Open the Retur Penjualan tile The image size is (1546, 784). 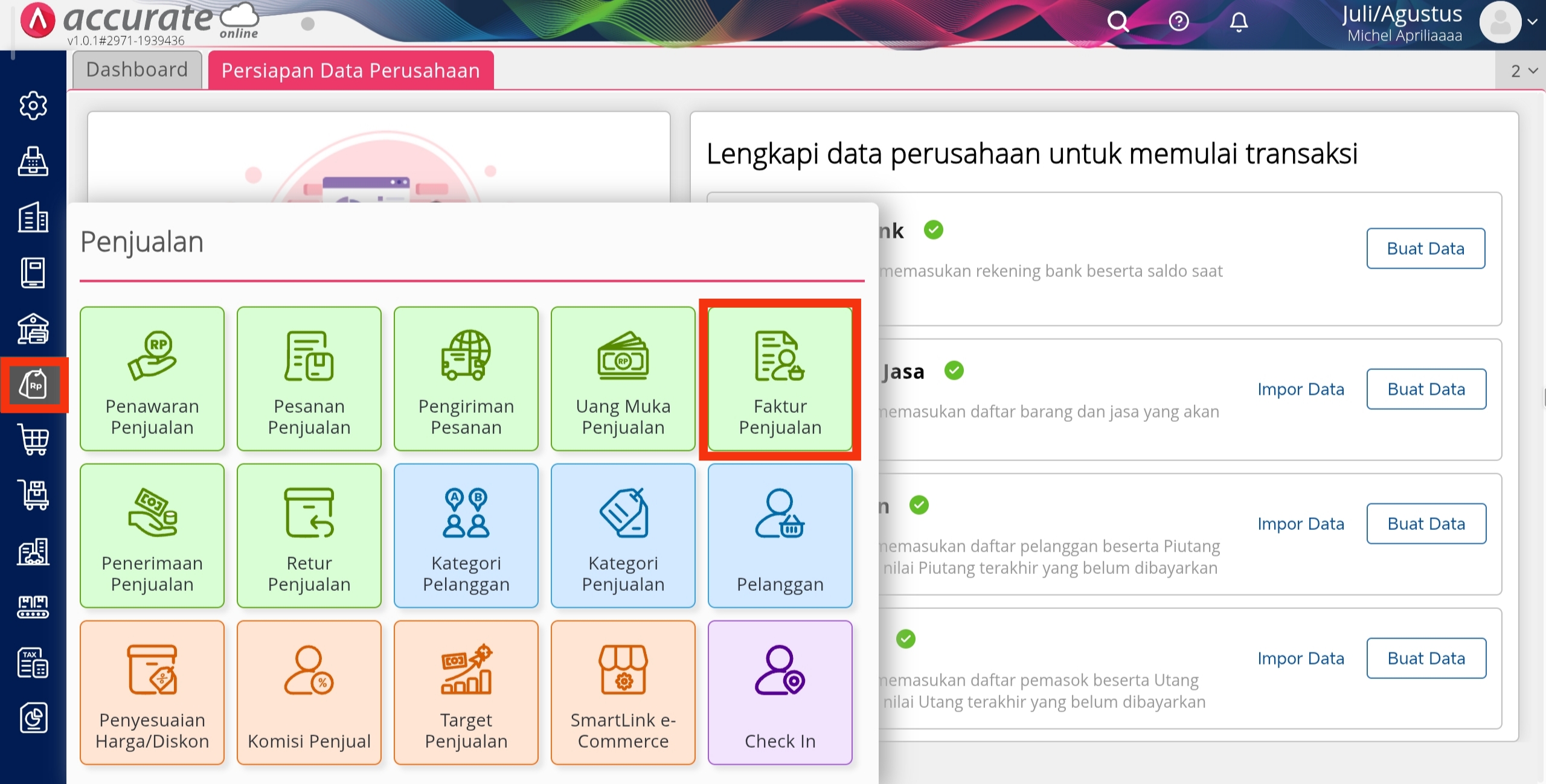pos(309,536)
